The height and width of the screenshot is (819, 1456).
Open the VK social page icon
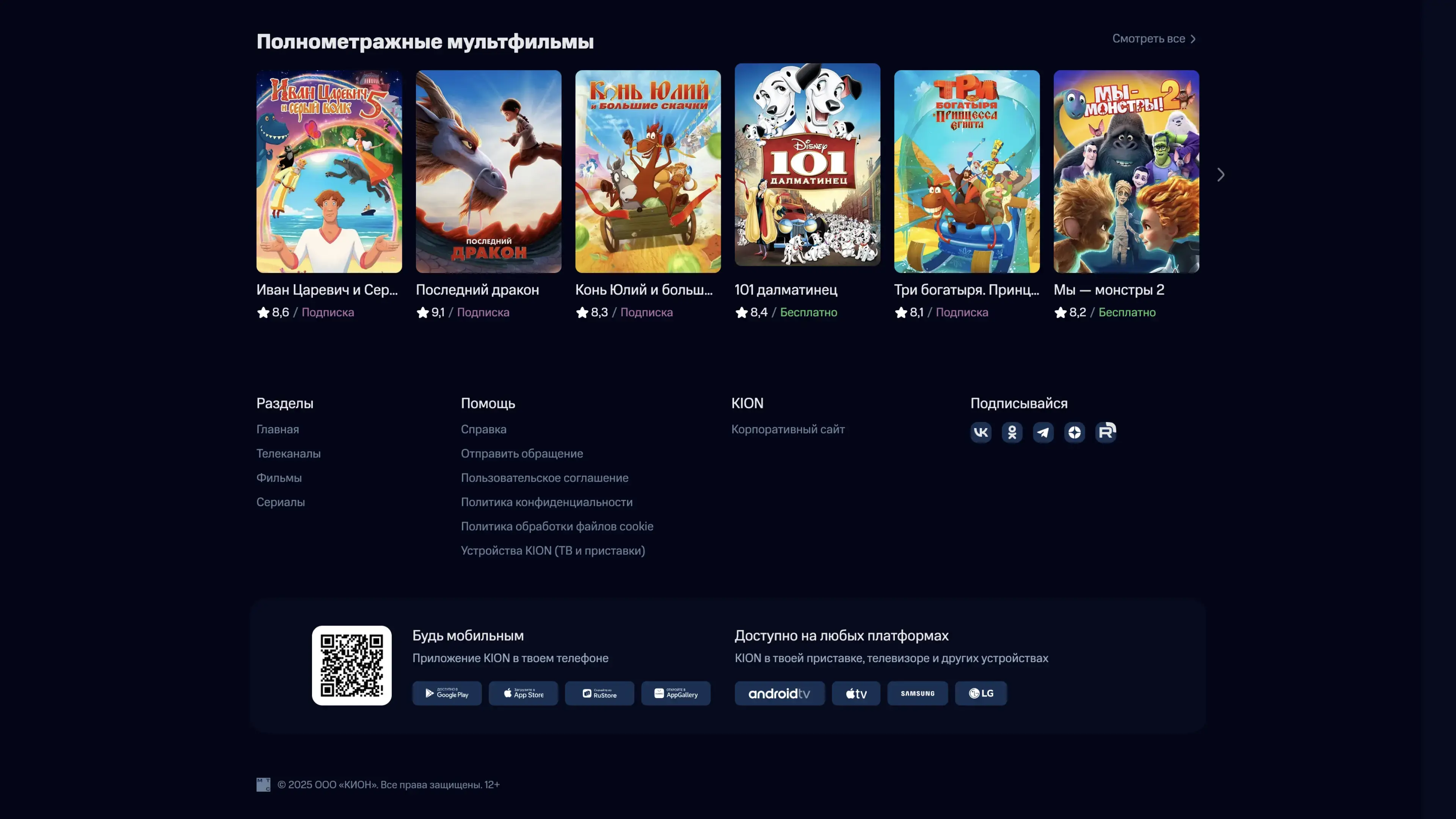[x=981, y=432]
